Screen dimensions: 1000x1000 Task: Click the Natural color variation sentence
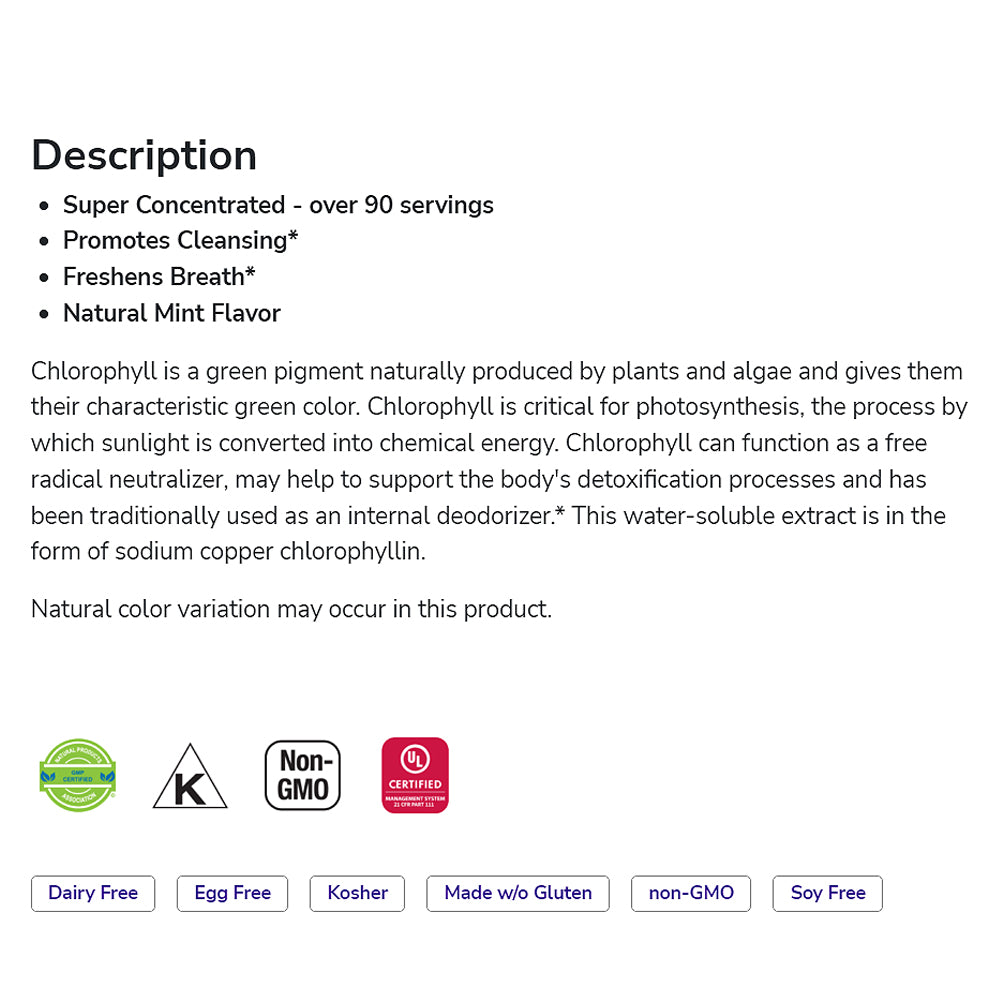point(291,609)
